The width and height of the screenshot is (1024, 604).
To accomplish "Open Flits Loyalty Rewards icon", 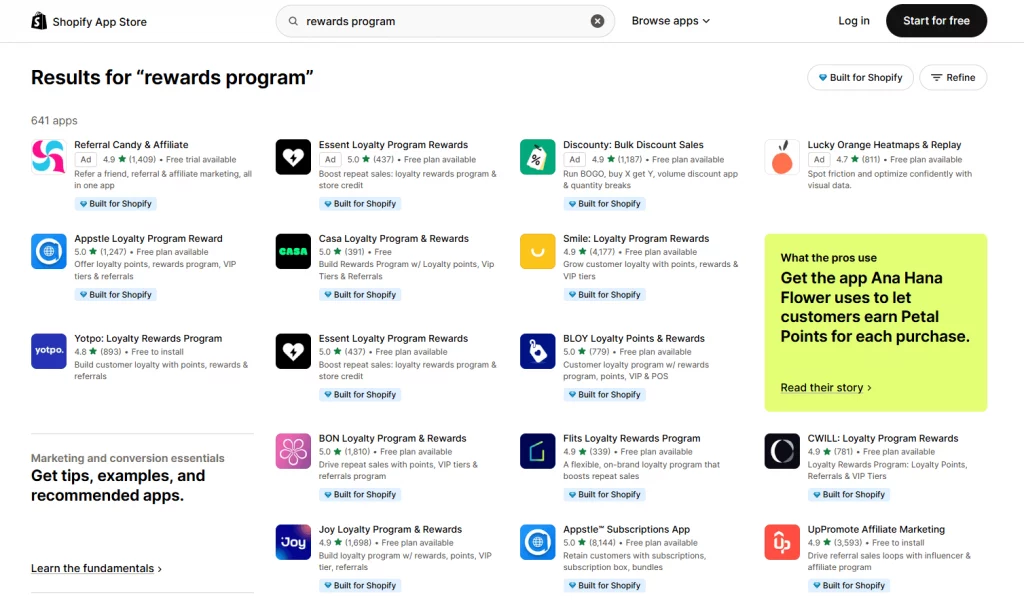I will pyautogui.click(x=537, y=451).
